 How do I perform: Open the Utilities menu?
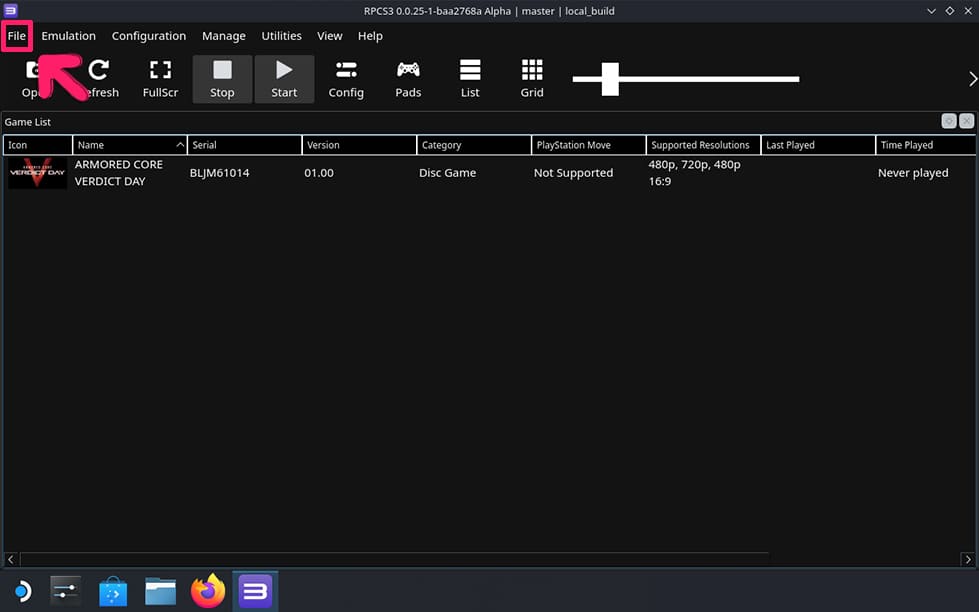point(281,36)
